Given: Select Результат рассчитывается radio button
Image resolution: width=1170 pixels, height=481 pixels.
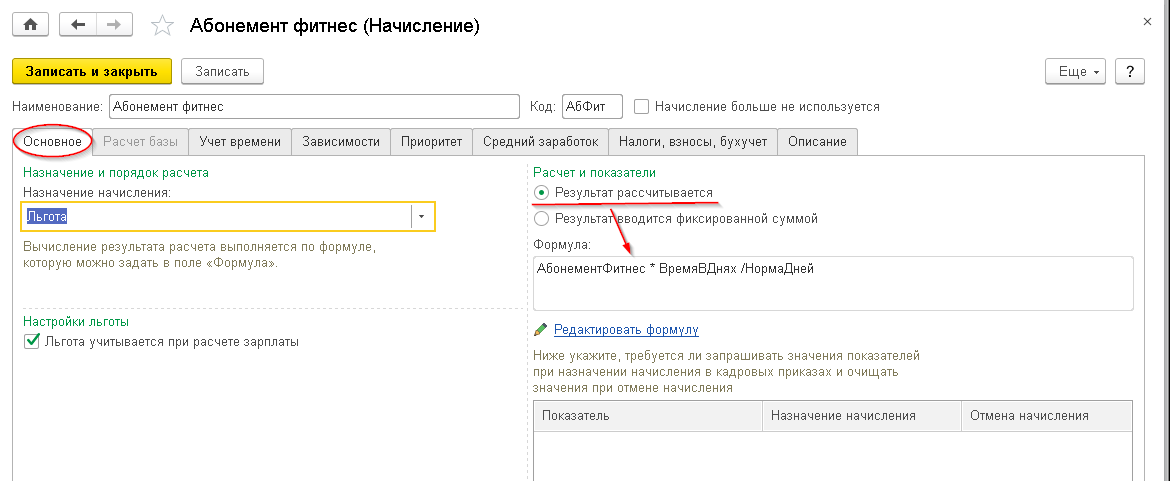Looking at the screenshot, I should point(542,192).
